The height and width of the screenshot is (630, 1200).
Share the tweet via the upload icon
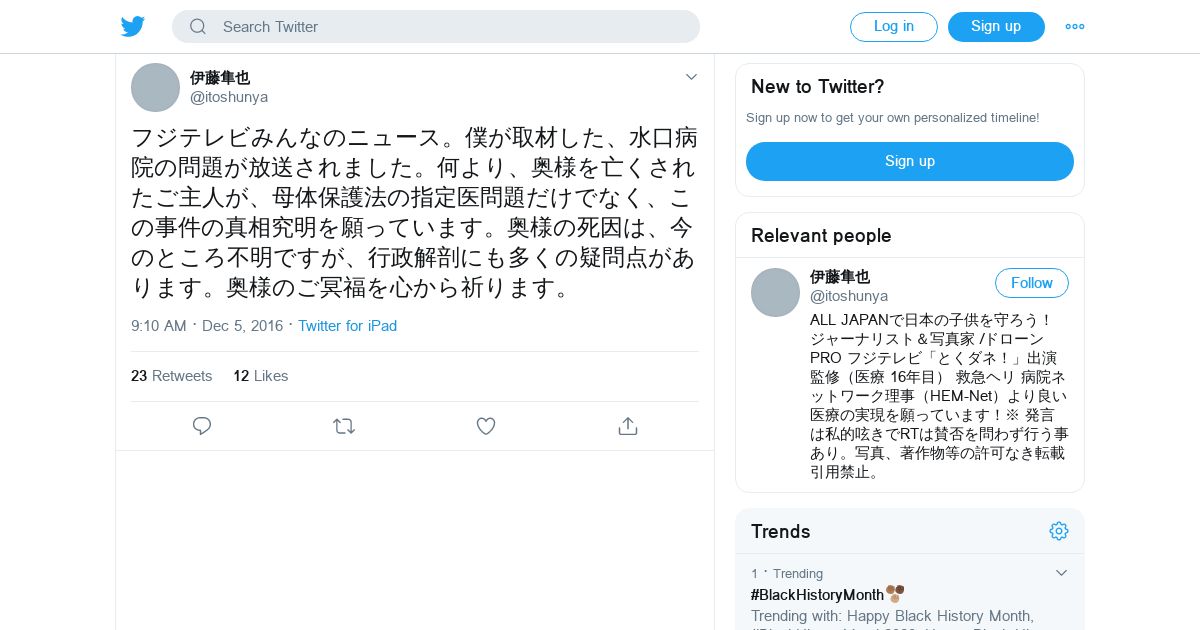[628, 426]
